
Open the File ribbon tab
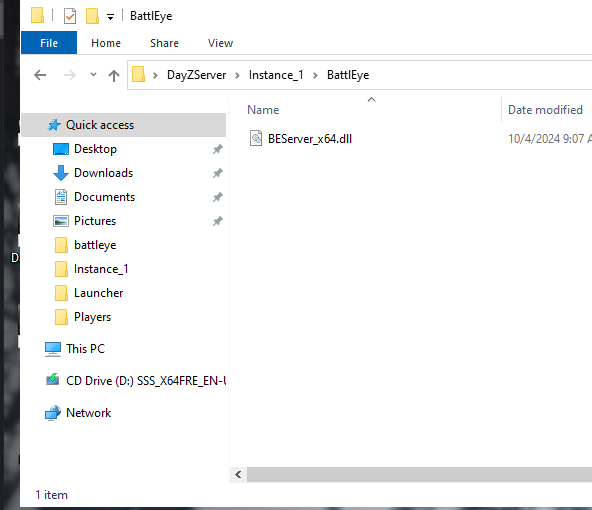tap(49, 43)
